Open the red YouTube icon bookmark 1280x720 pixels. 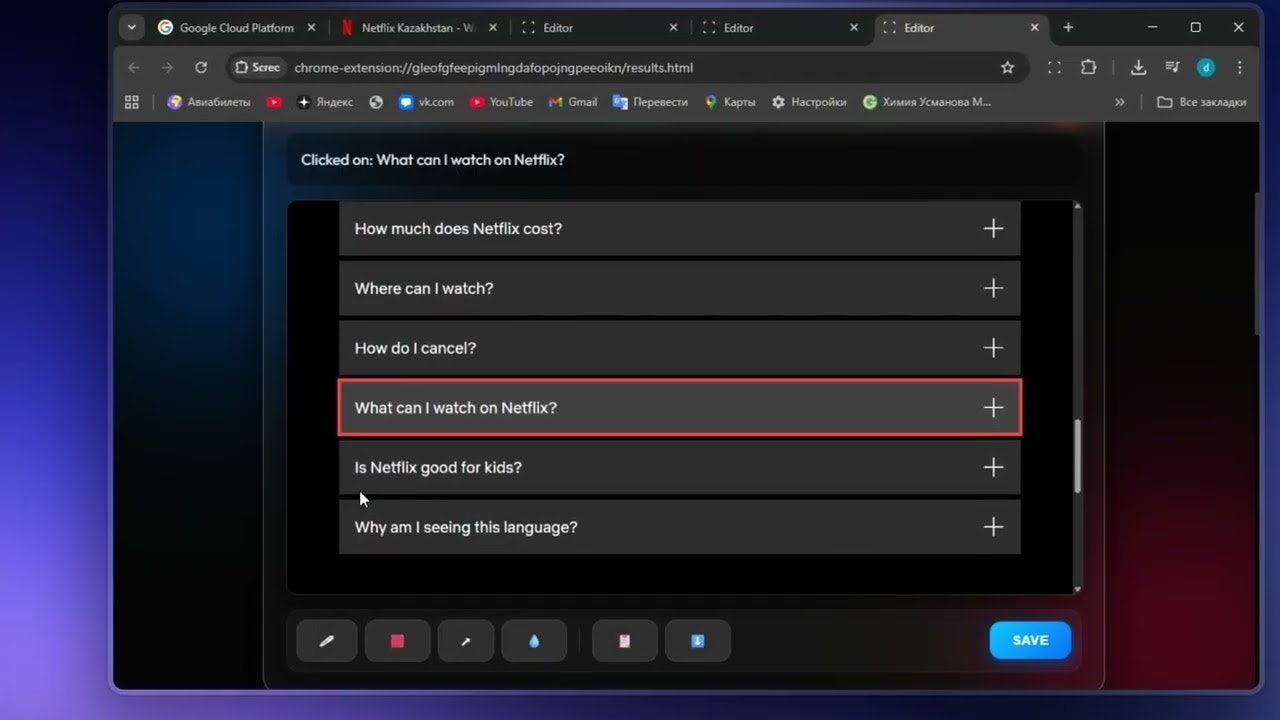274,102
